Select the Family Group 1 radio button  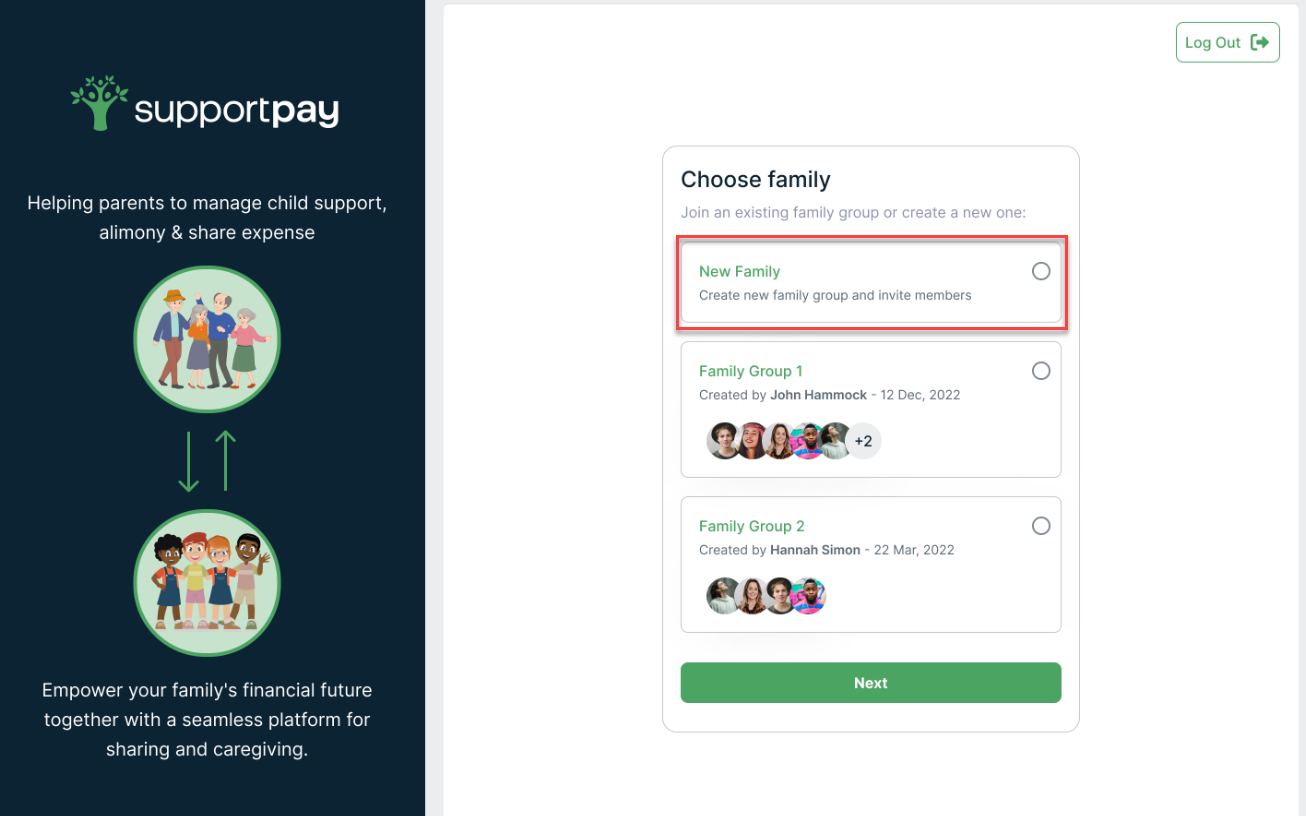coord(1041,371)
